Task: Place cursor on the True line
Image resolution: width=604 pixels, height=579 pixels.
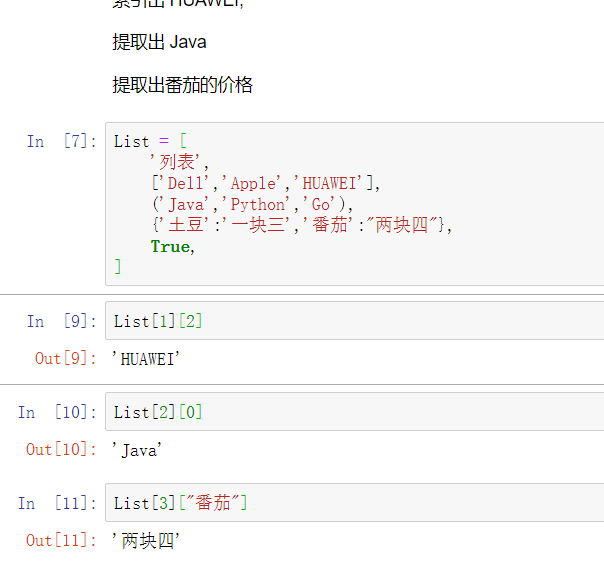Action: 170,246
